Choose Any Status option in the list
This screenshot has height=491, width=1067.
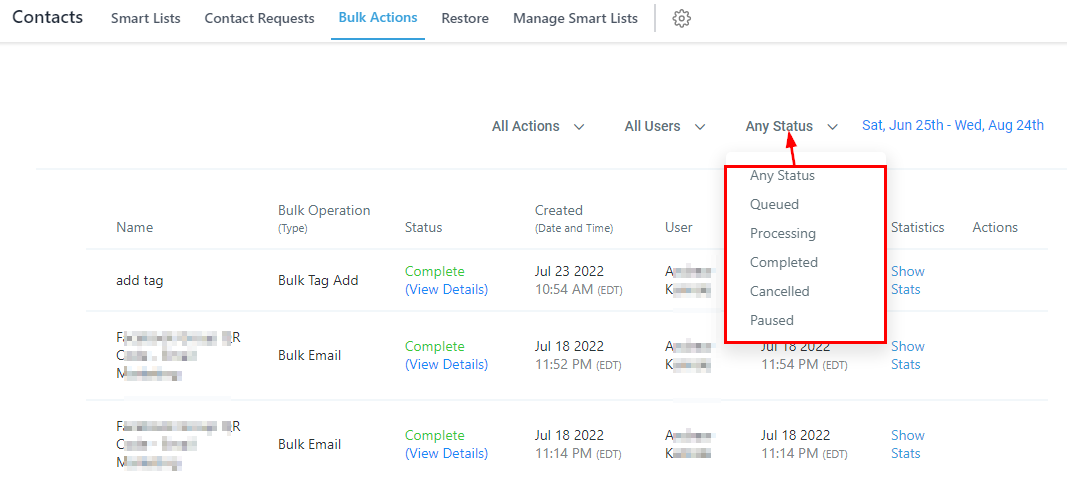pos(782,176)
